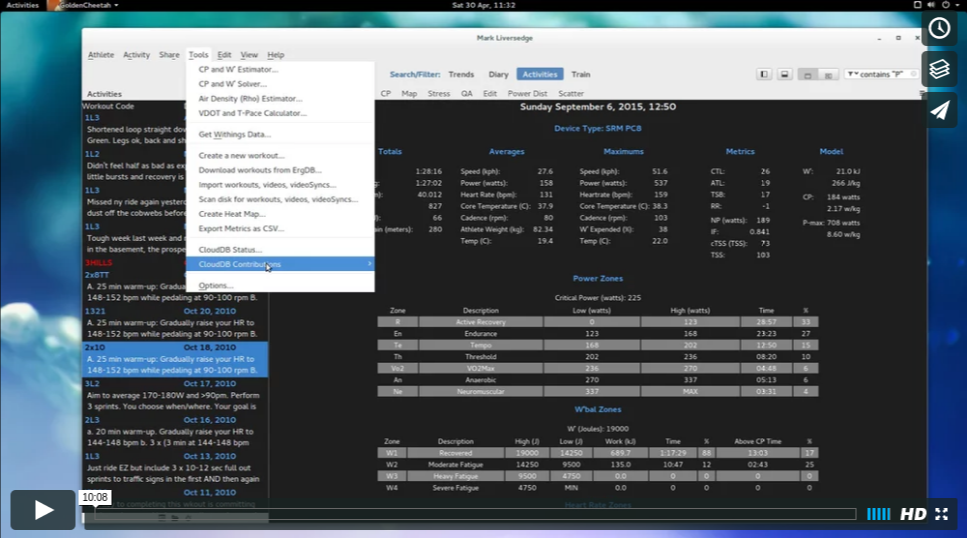Toggle HD video quality
The image size is (967, 538).
(913, 514)
